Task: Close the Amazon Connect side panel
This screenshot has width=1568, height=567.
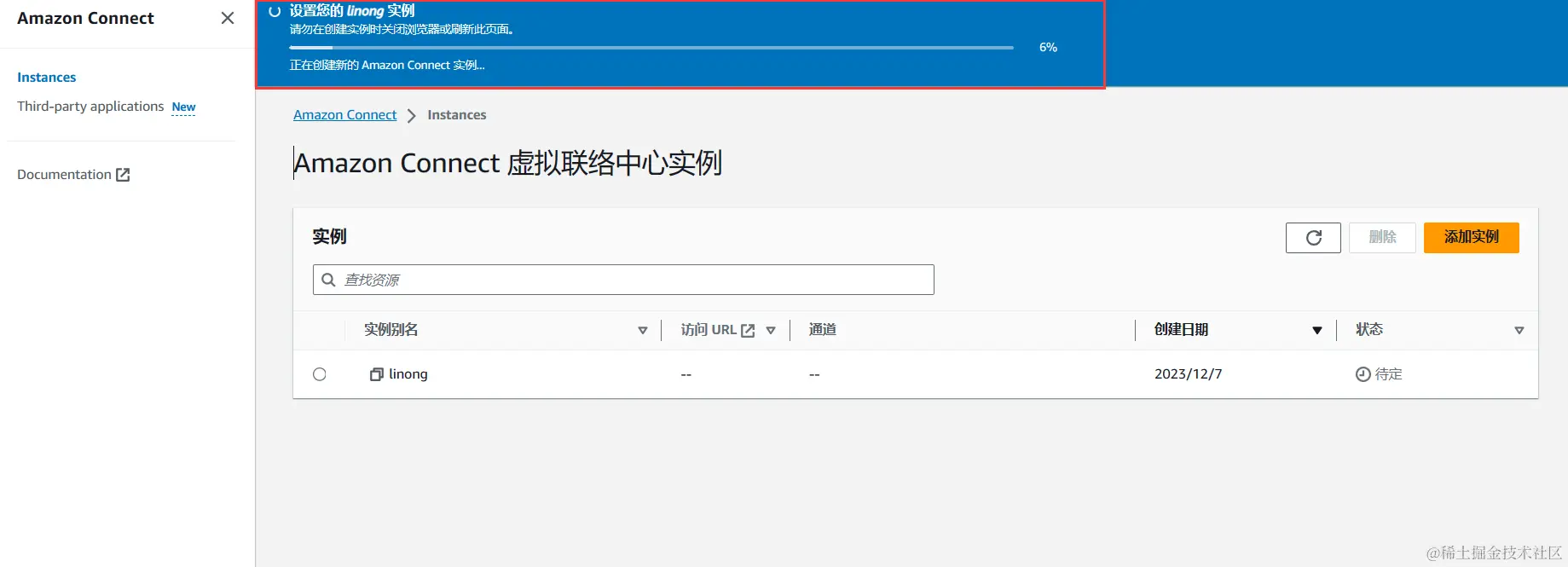Action: coord(227,18)
